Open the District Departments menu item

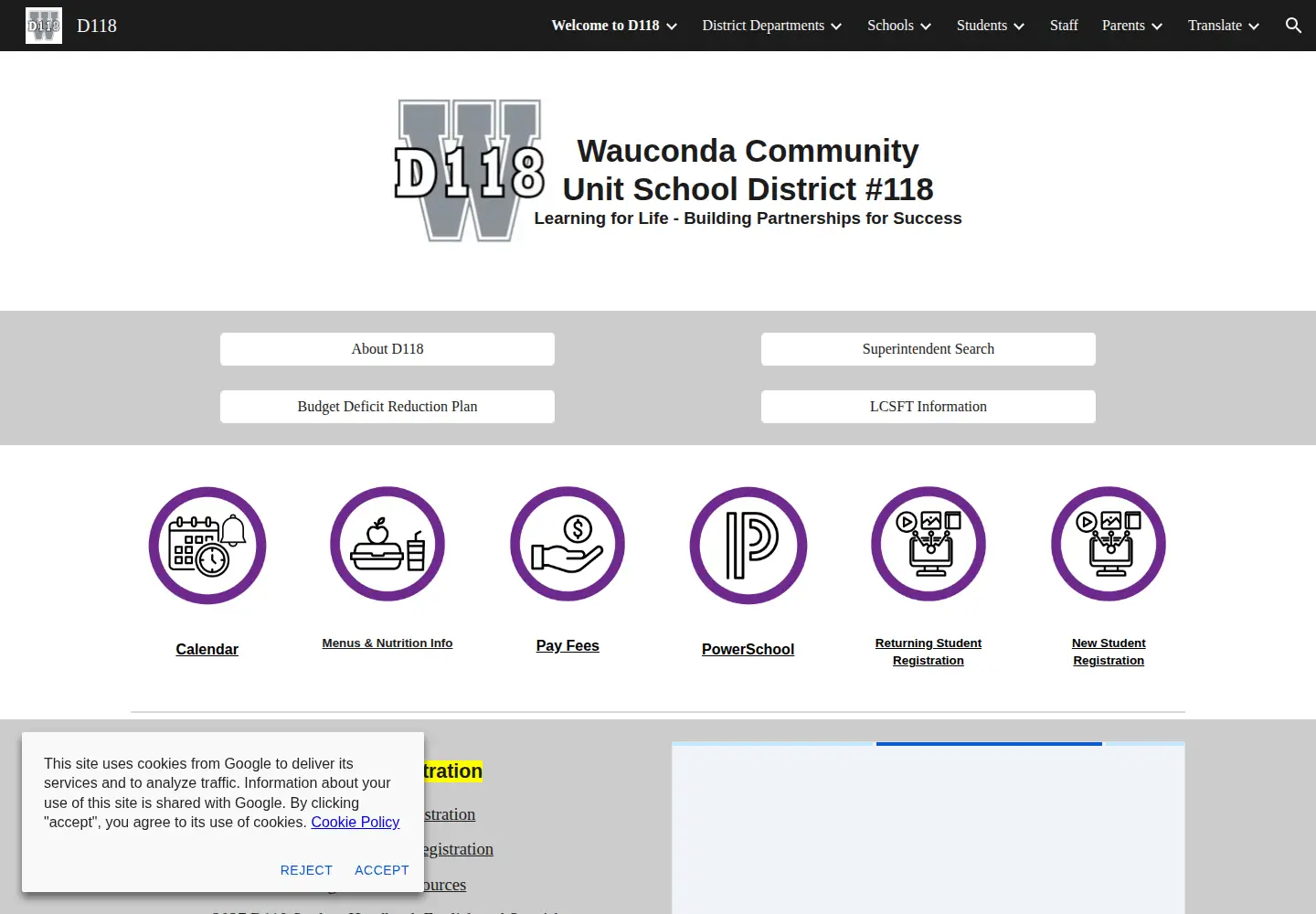point(763,26)
